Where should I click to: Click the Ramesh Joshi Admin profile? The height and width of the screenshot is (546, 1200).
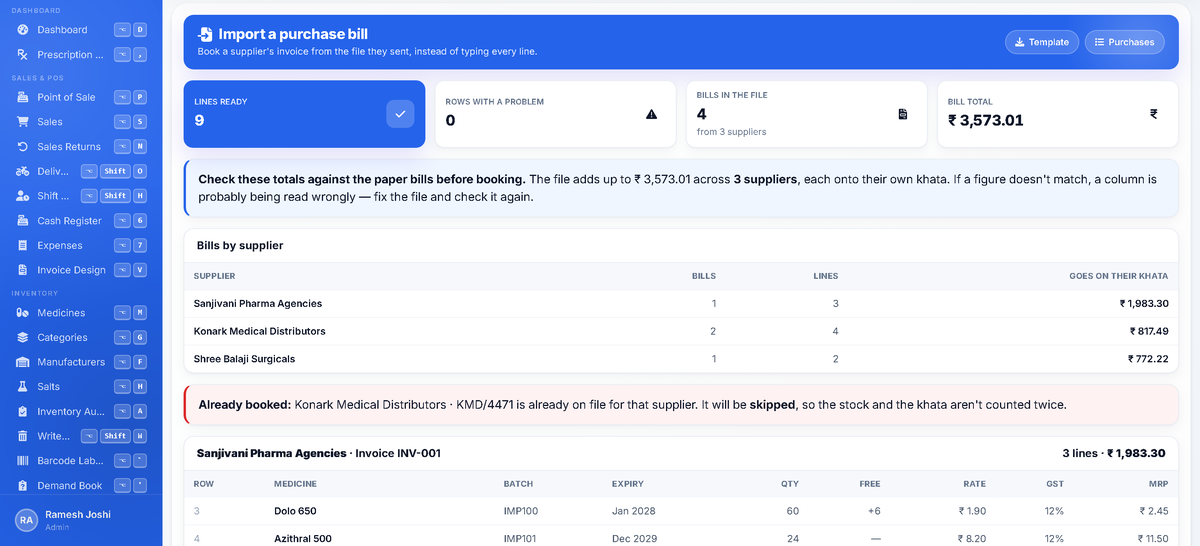(80, 520)
